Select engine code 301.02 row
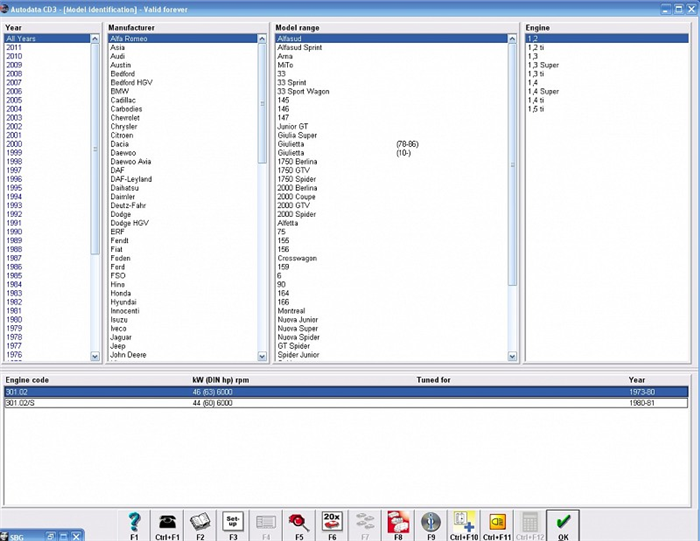This screenshot has width=700, height=541. click(346, 392)
